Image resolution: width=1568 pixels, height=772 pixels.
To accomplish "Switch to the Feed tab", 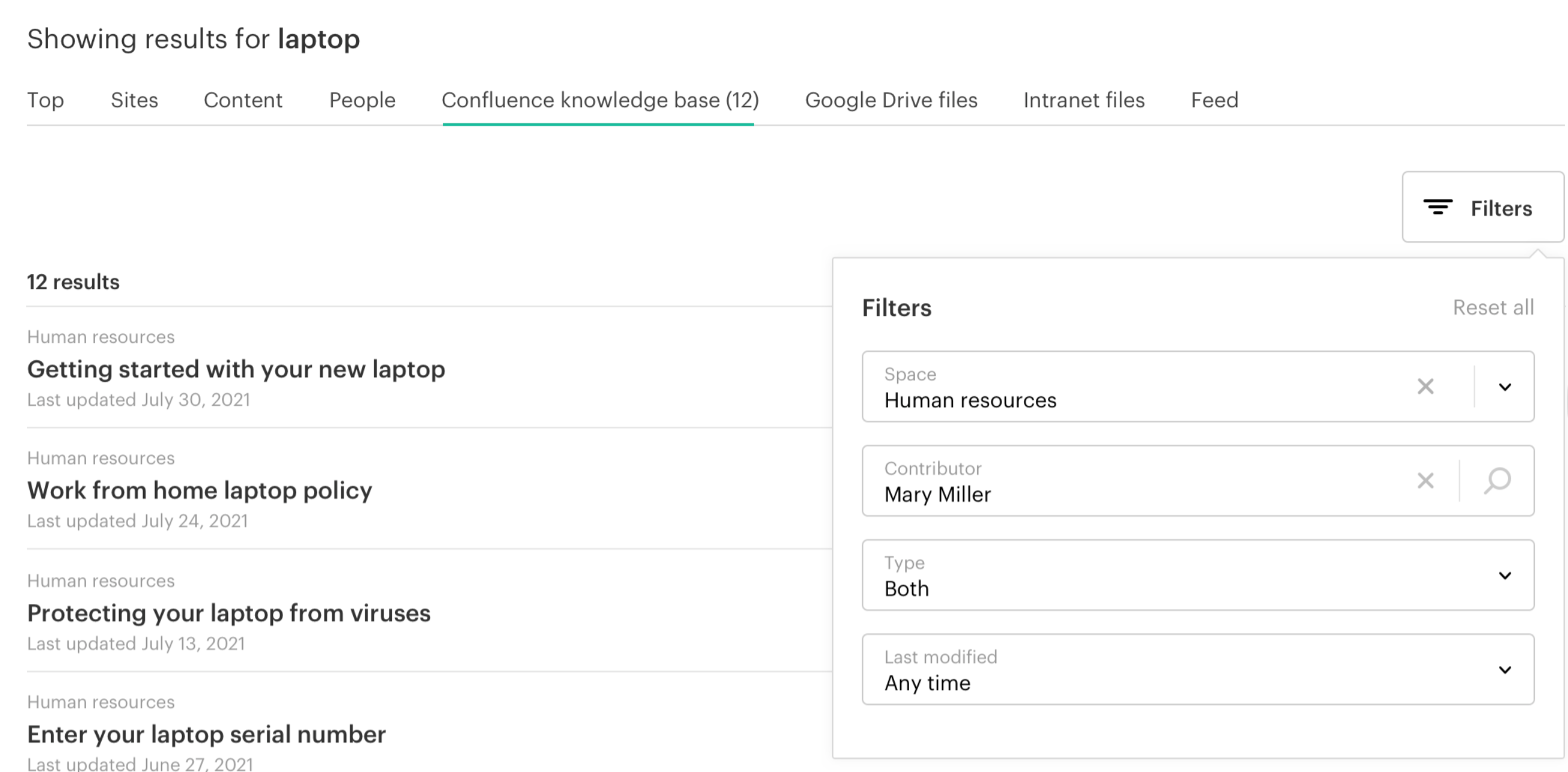I will coord(1214,101).
